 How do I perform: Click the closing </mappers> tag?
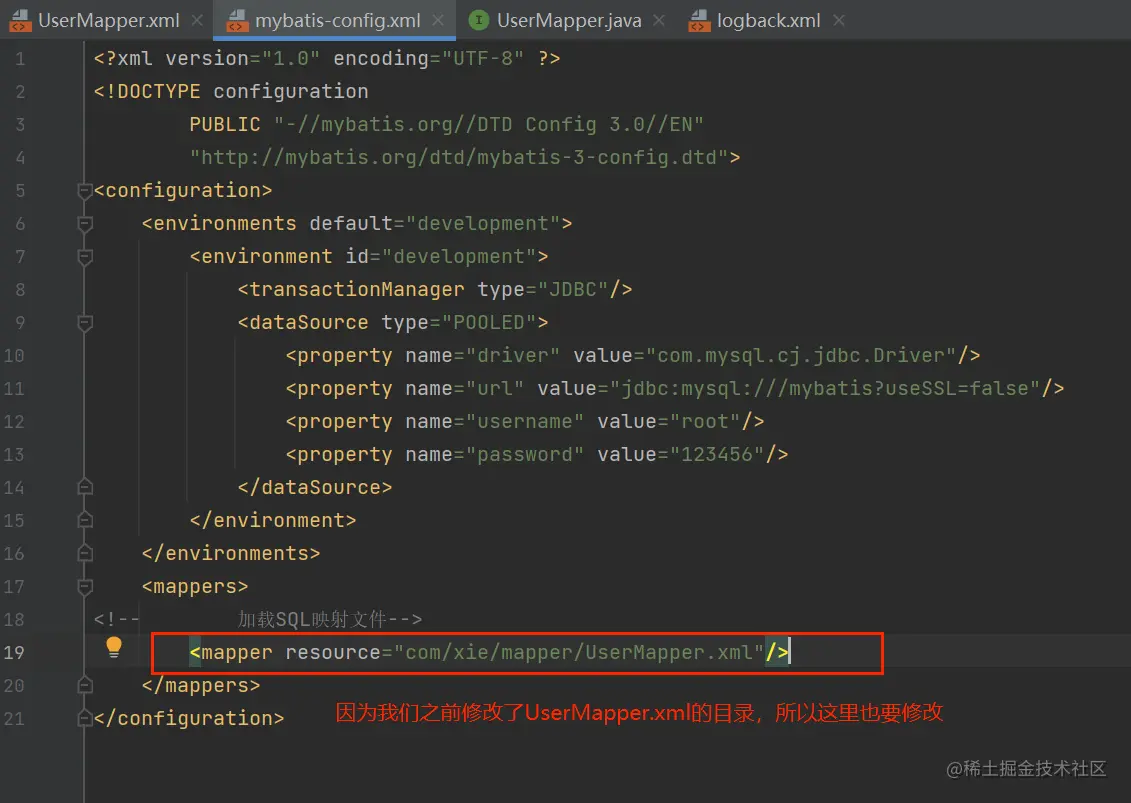201,685
